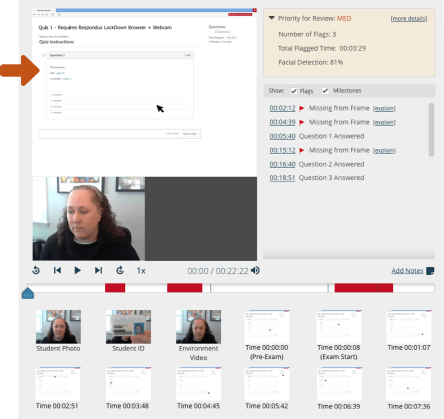
Task: Jump to milestone 00:05:40
Action: coord(282,136)
